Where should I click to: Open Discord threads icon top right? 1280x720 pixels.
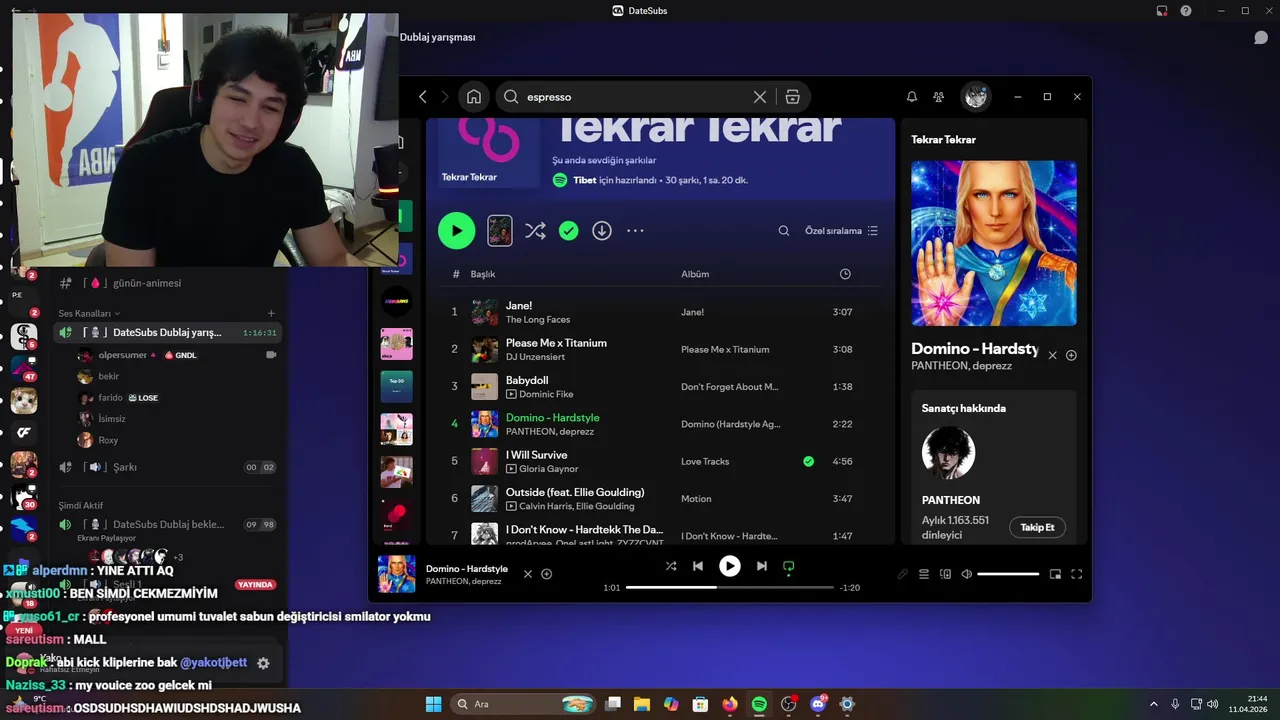click(1261, 37)
